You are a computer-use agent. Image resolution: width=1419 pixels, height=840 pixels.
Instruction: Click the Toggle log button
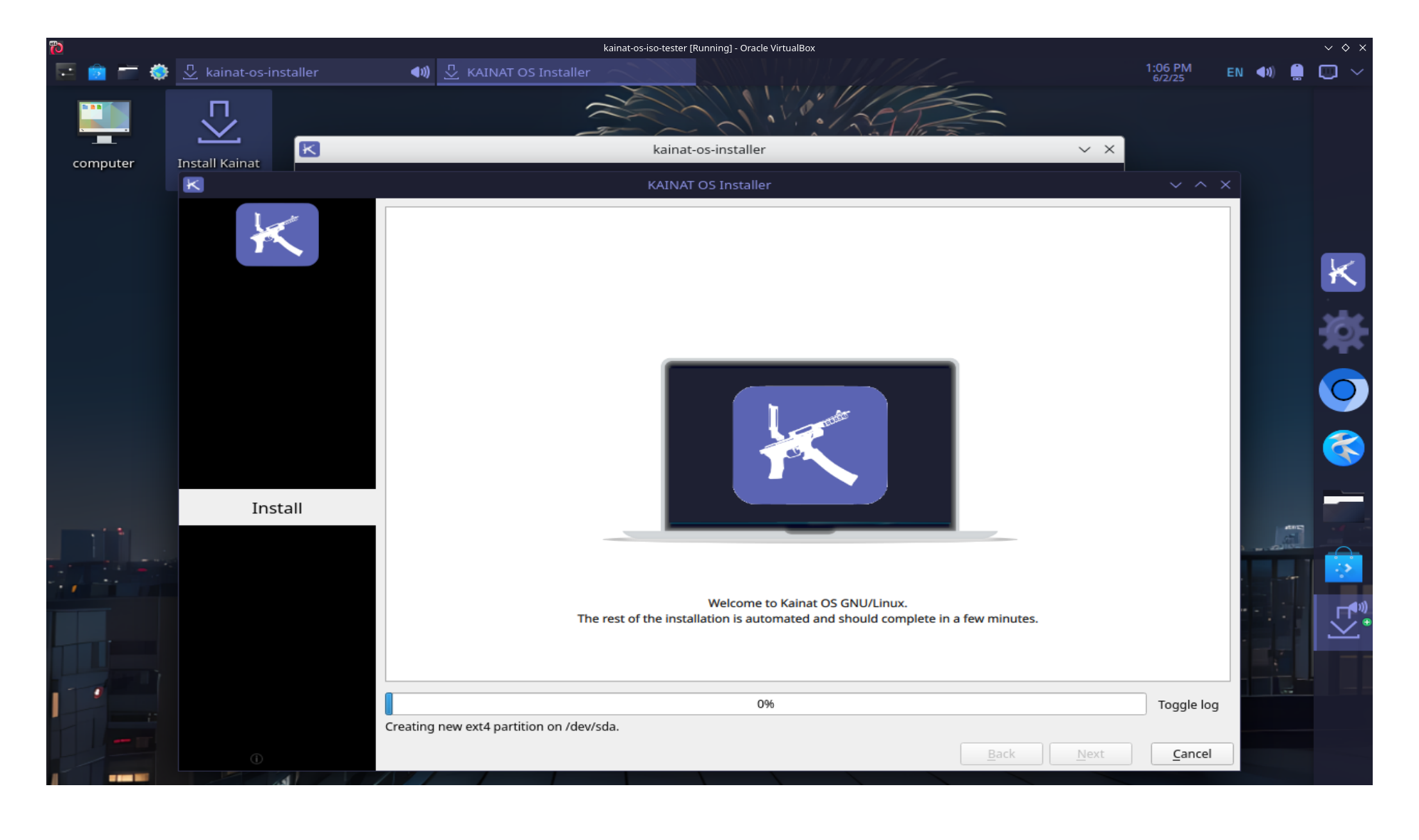1188,705
